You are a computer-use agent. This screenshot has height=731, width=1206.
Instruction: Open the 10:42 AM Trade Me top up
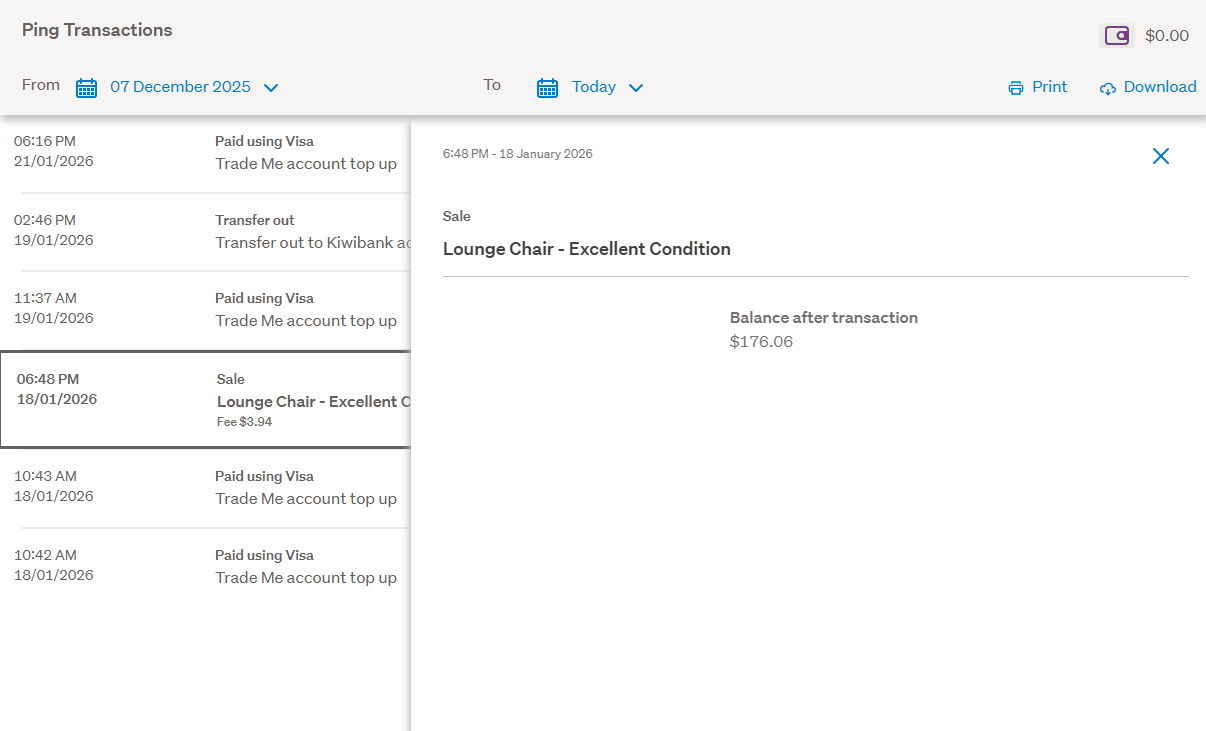(205, 567)
